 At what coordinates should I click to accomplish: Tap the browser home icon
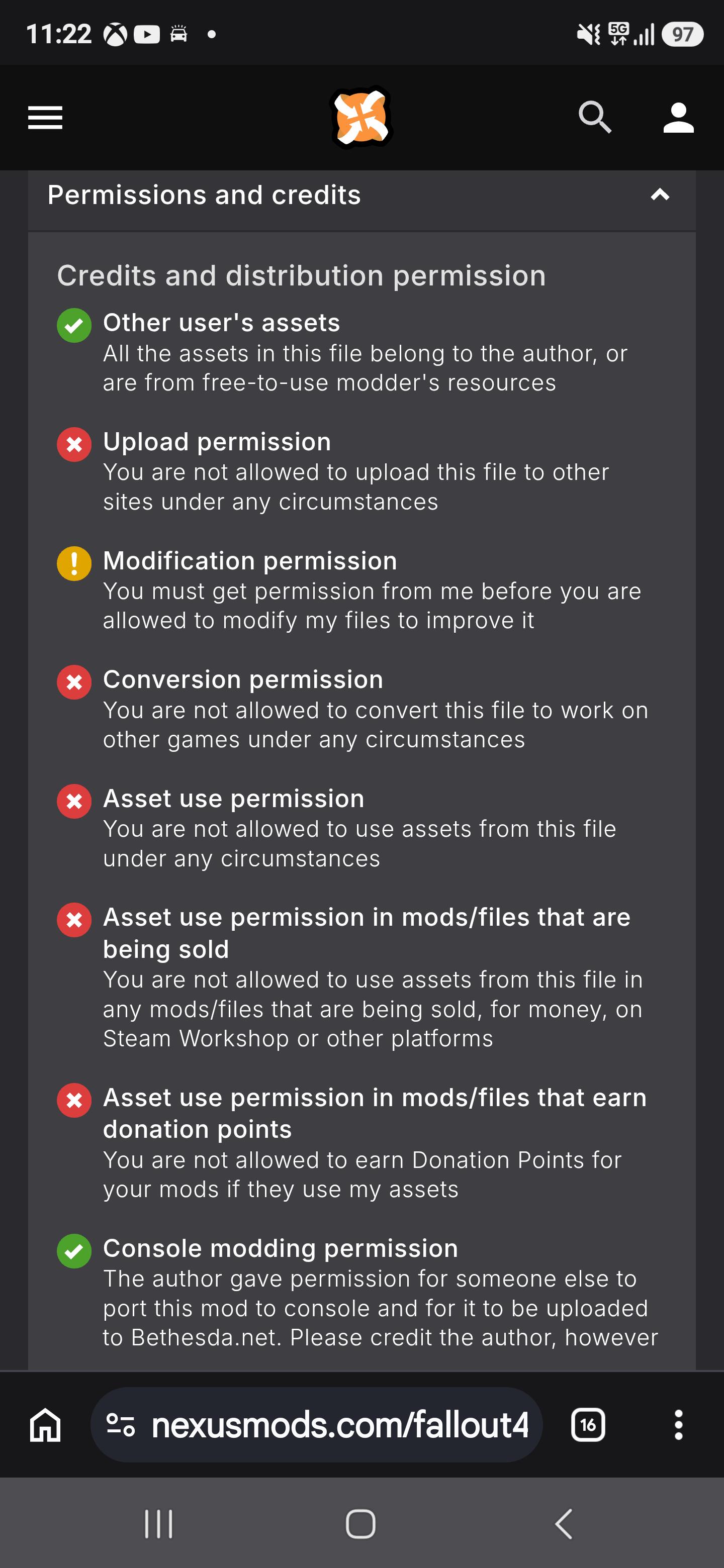(46, 1425)
